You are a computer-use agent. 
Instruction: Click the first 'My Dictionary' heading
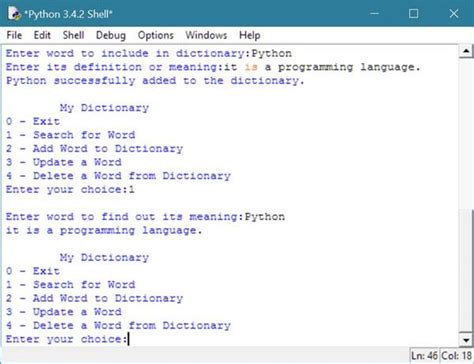click(104, 108)
